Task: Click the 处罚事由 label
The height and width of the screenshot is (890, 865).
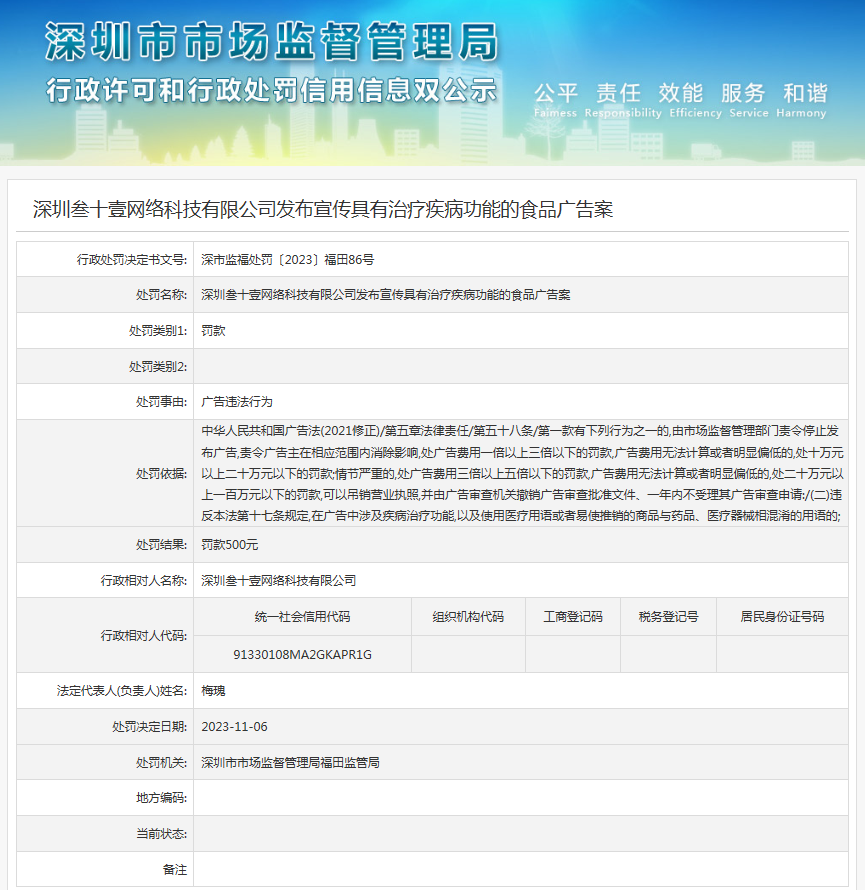Action: [161, 402]
